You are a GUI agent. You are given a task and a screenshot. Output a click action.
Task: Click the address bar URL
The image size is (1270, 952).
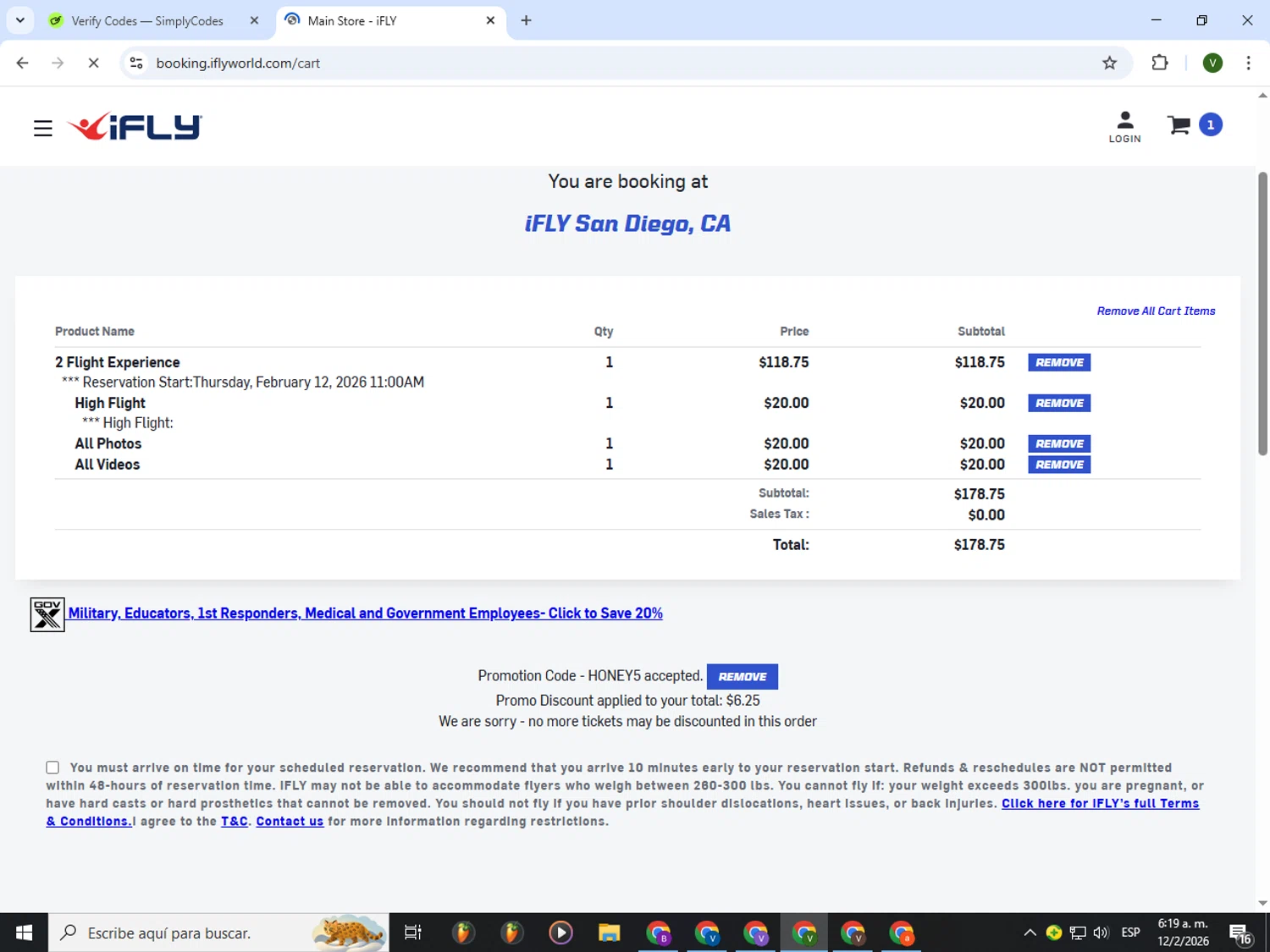click(238, 63)
